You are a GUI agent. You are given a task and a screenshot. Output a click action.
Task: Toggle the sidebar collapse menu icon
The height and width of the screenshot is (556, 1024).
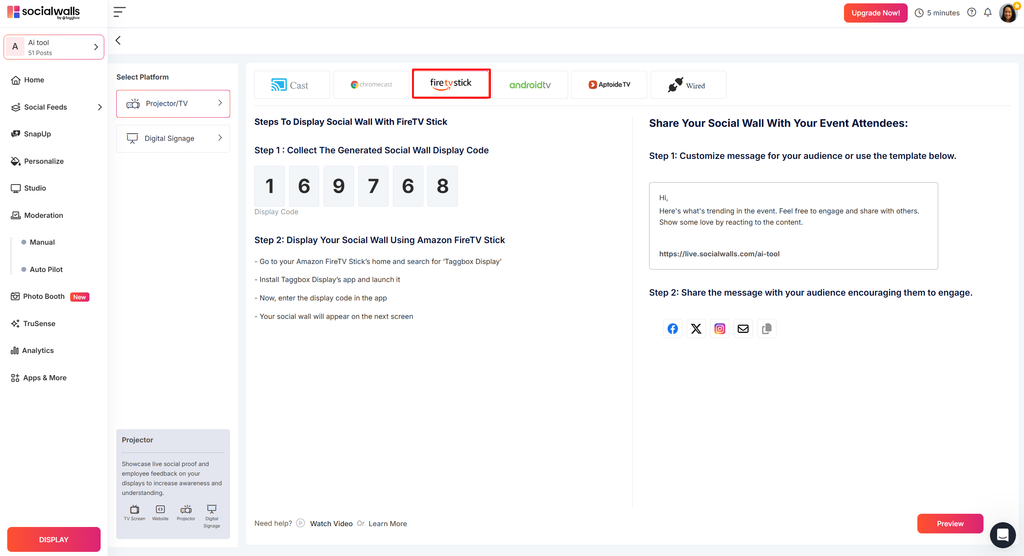point(119,12)
